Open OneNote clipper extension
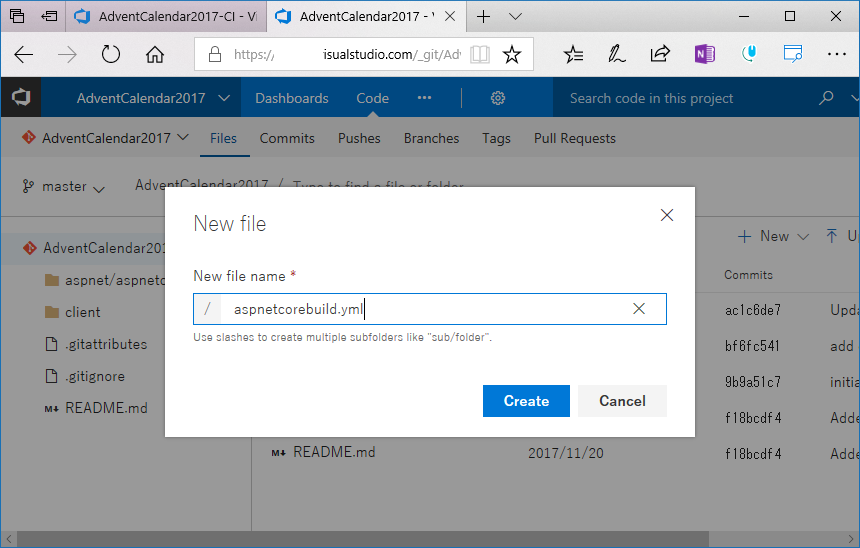This screenshot has height=548, width=860. pyautogui.click(x=705, y=54)
